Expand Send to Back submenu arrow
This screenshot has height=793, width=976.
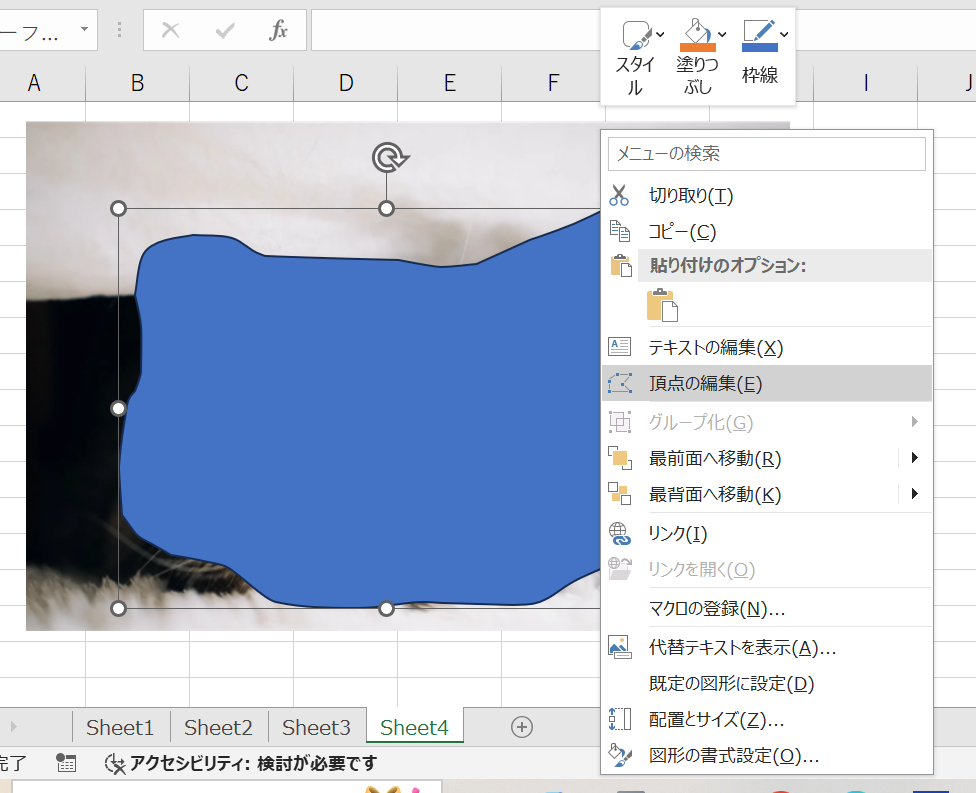pos(914,494)
